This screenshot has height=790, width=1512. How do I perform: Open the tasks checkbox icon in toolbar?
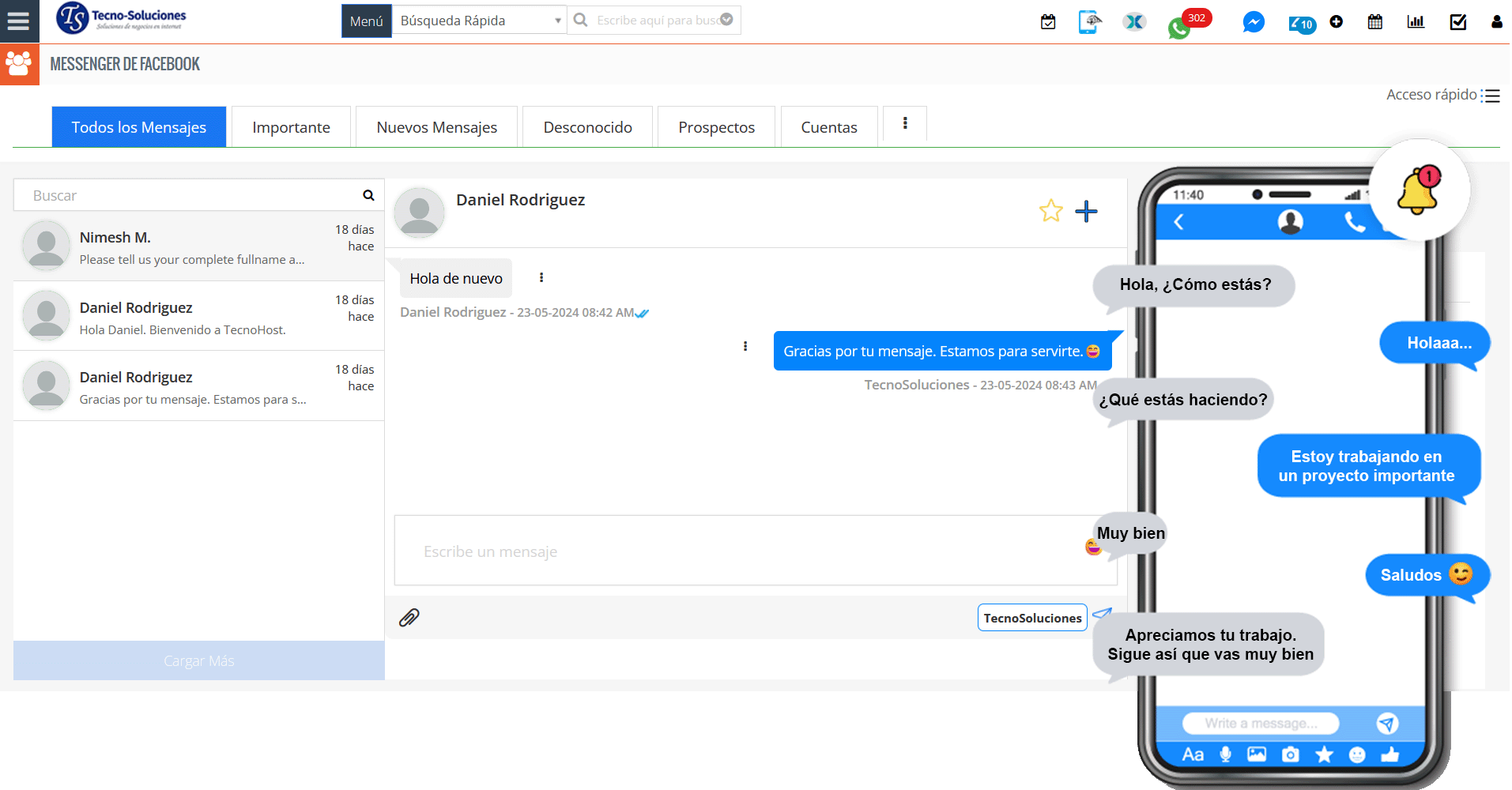point(1458,21)
